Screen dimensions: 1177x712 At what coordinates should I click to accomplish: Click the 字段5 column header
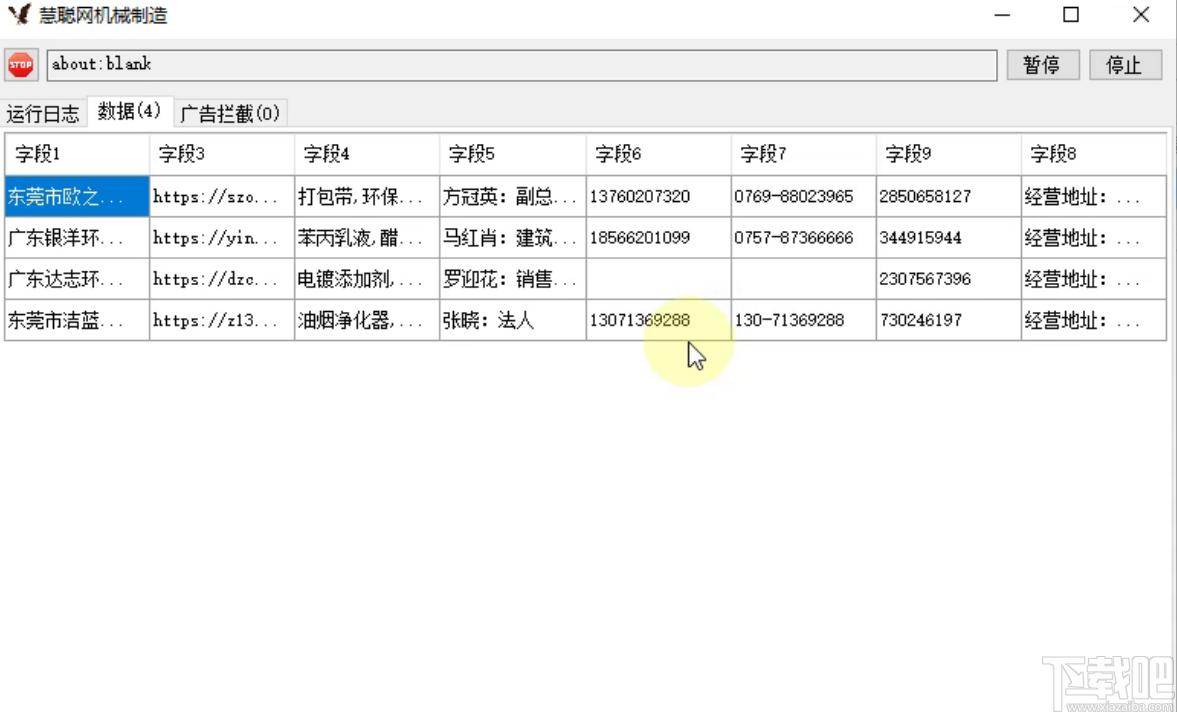[x=513, y=155]
